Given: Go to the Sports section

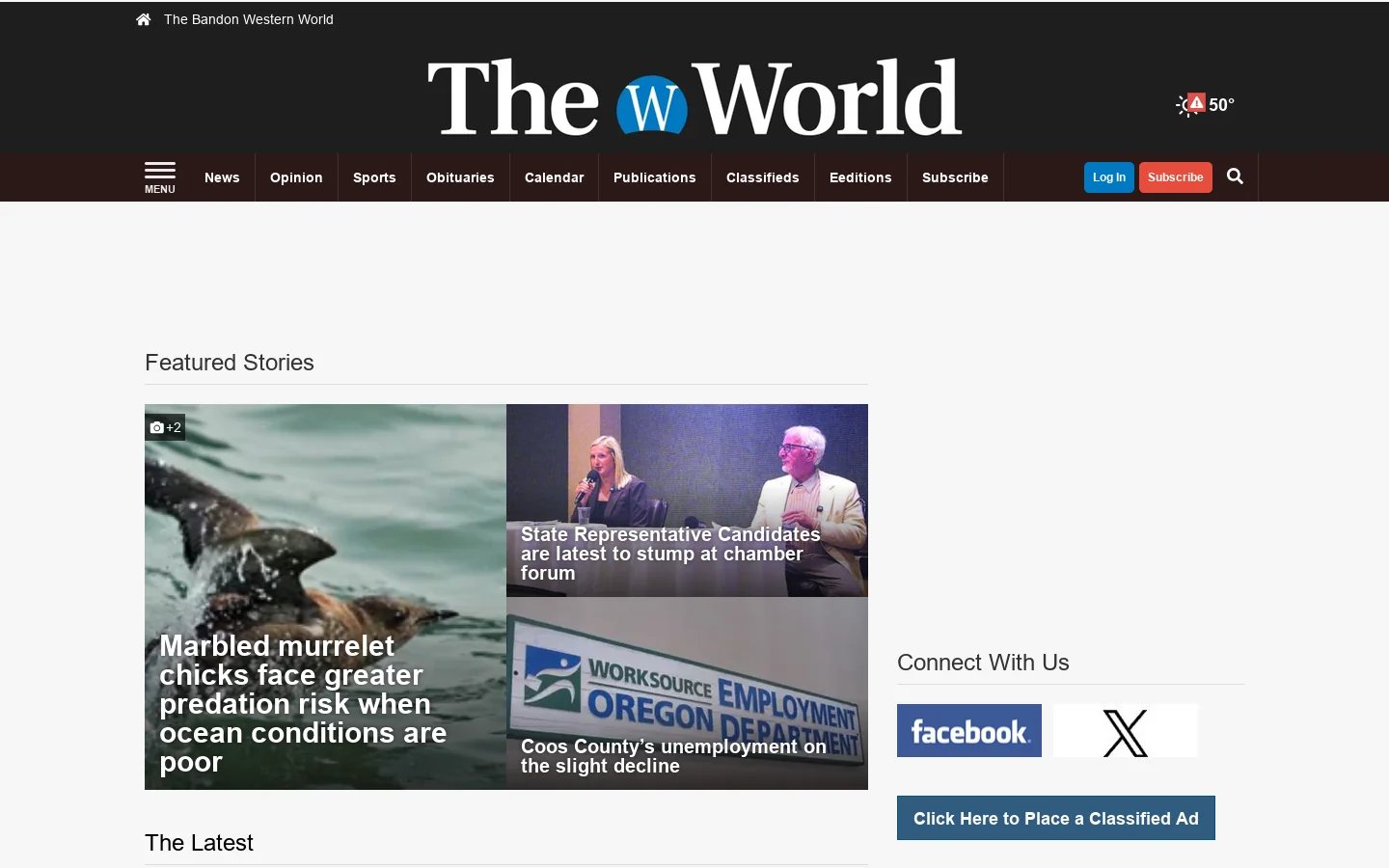Looking at the screenshot, I should 374,177.
